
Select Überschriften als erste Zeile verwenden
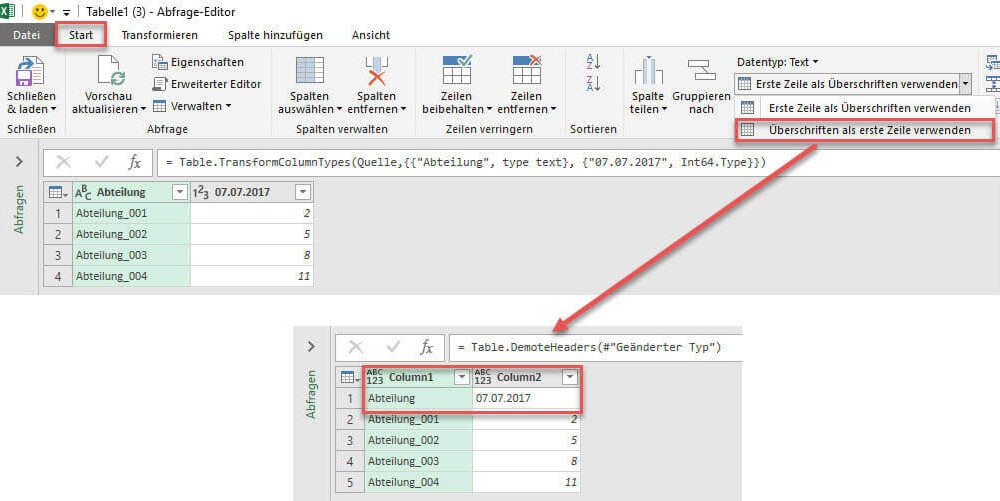coord(868,130)
